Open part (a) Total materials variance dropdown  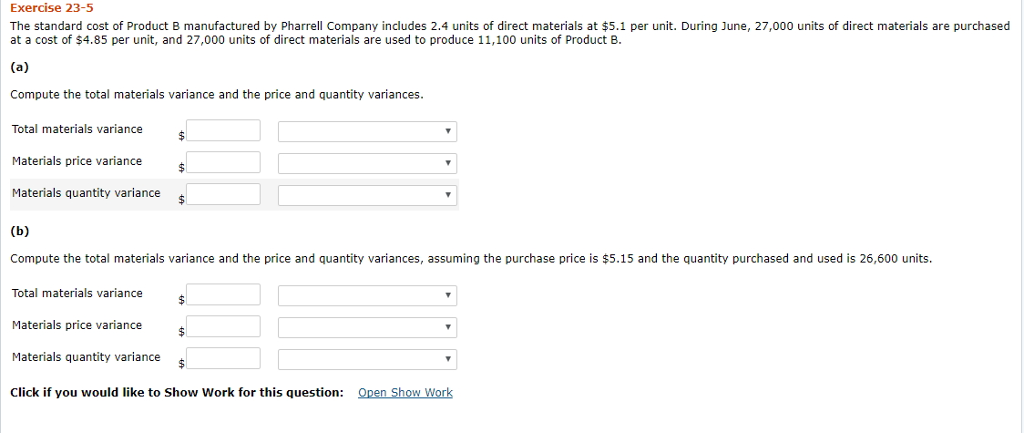click(367, 131)
